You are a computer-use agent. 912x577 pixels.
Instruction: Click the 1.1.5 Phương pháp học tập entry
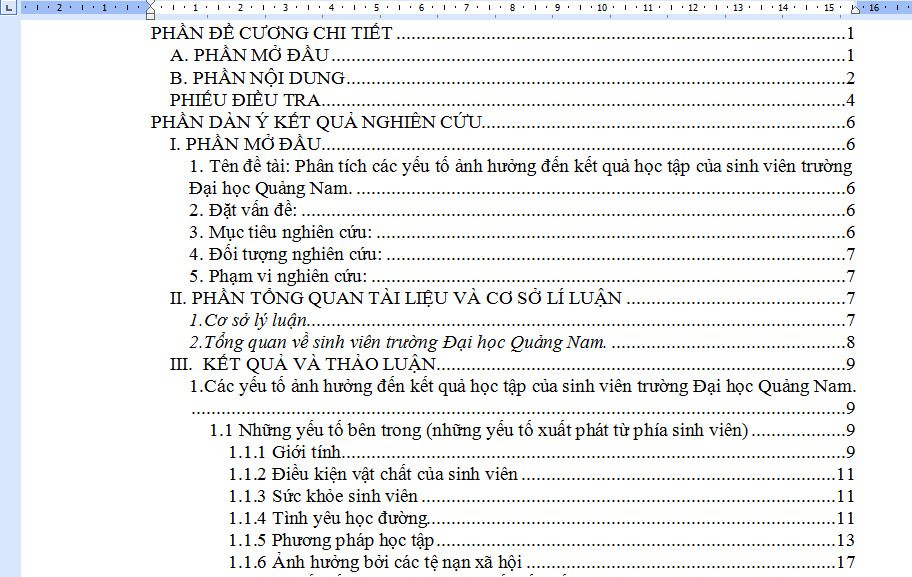point(332,540)
